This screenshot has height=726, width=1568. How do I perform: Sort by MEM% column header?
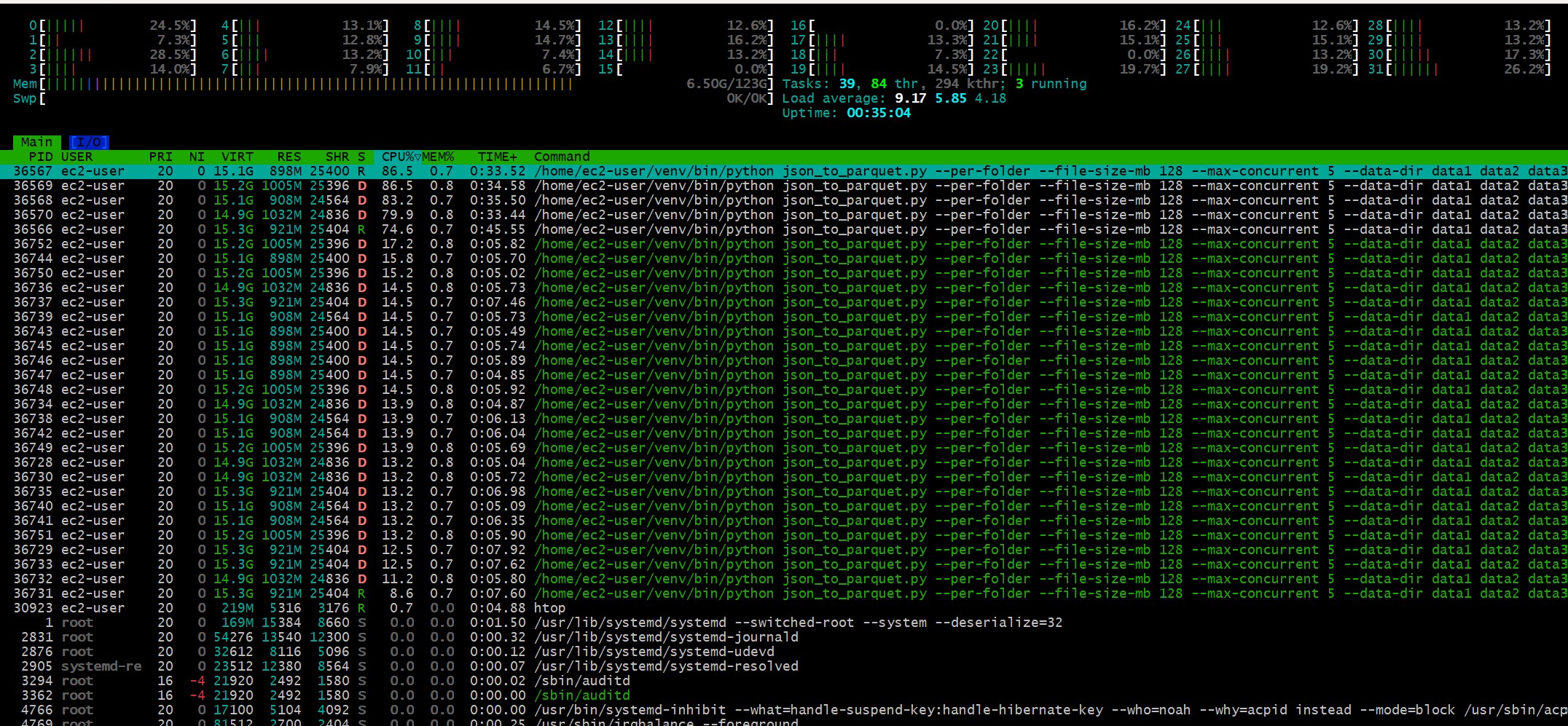(438, 157)
